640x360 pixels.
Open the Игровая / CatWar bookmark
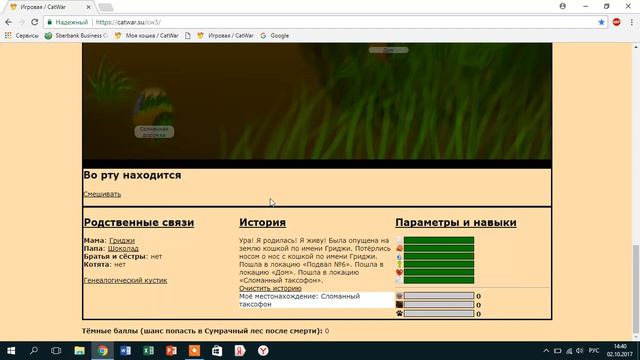coord(226,36)
